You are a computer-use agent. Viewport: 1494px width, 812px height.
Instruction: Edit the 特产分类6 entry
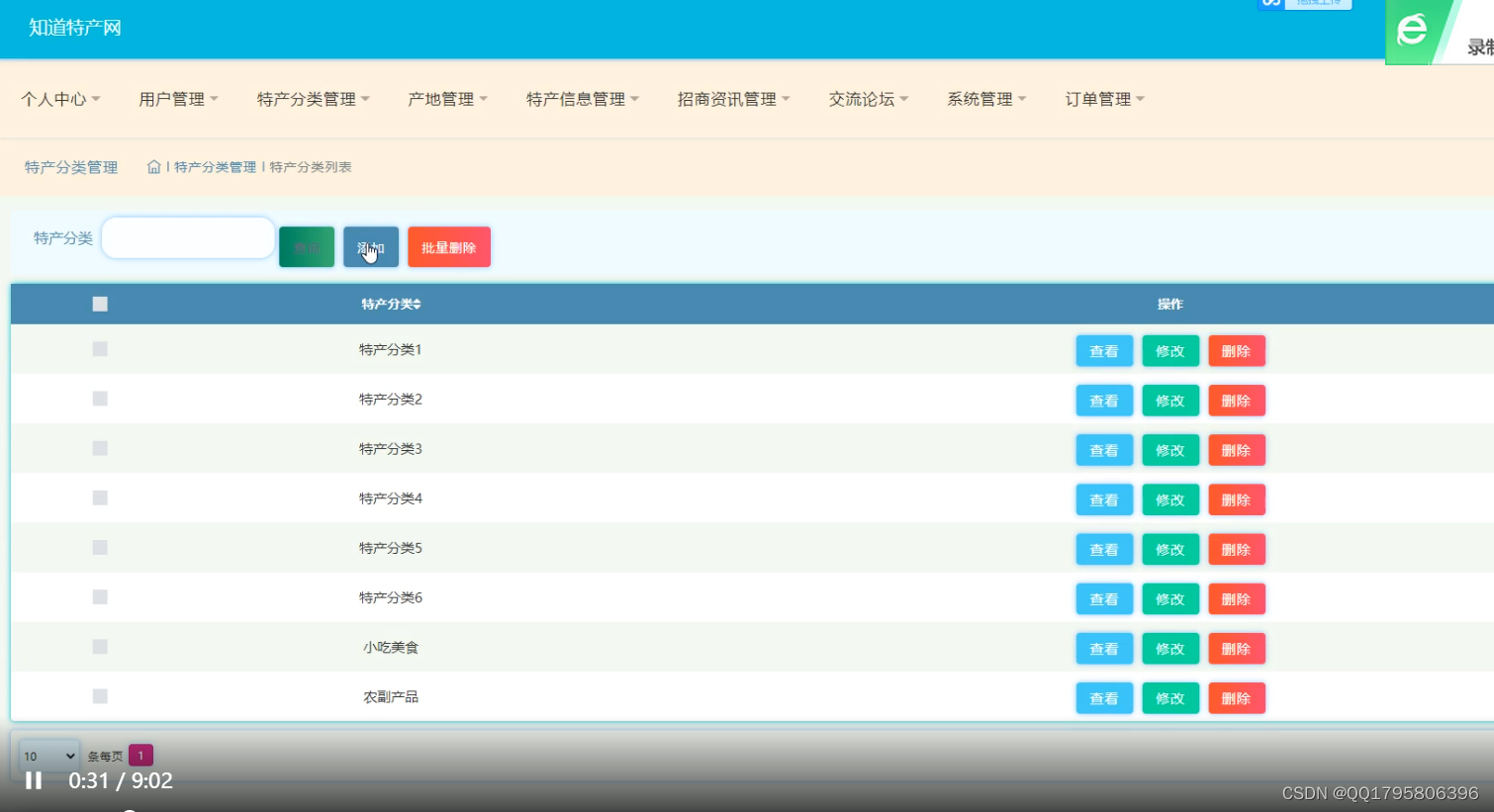click(1170, 598)
